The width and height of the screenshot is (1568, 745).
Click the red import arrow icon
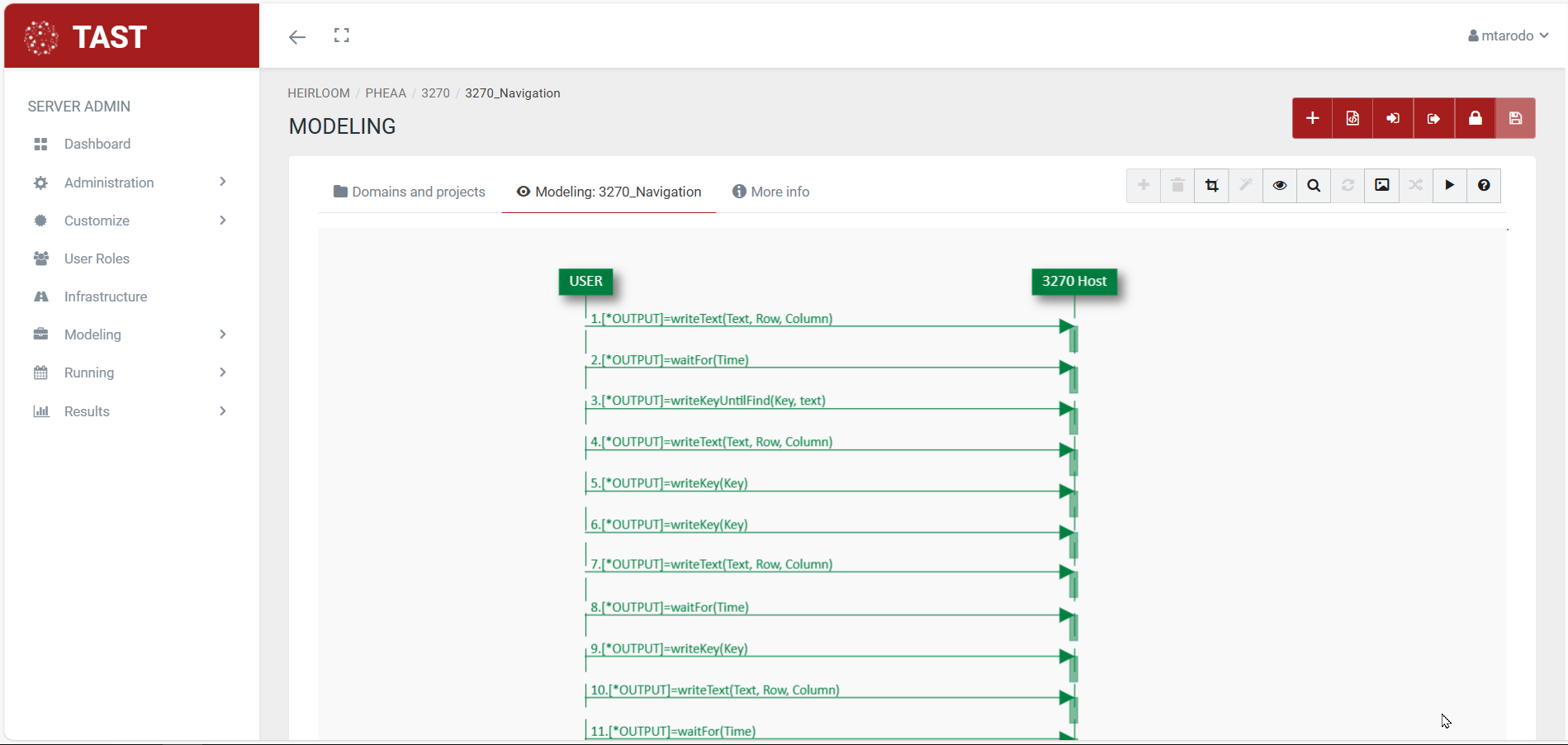pos(1393,118)
